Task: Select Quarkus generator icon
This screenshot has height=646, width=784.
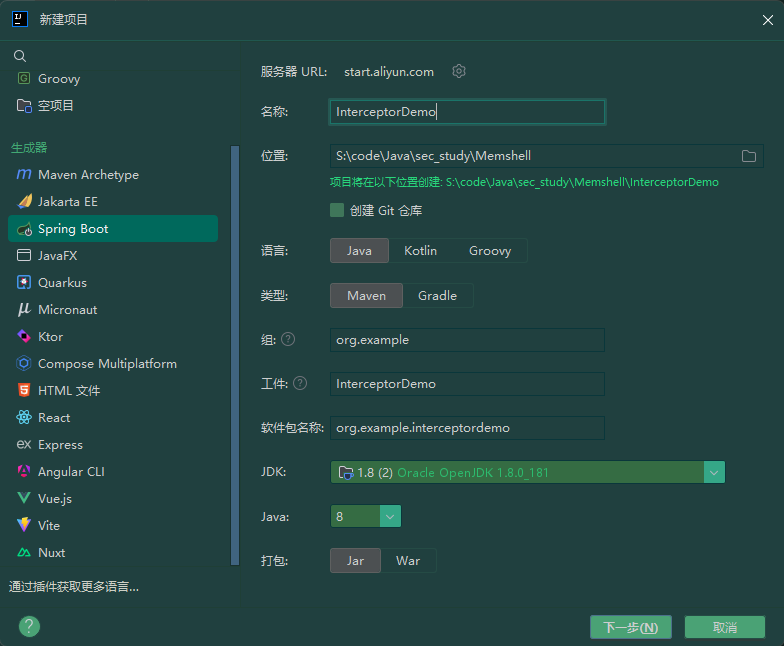Action: (x=24, y=282)
